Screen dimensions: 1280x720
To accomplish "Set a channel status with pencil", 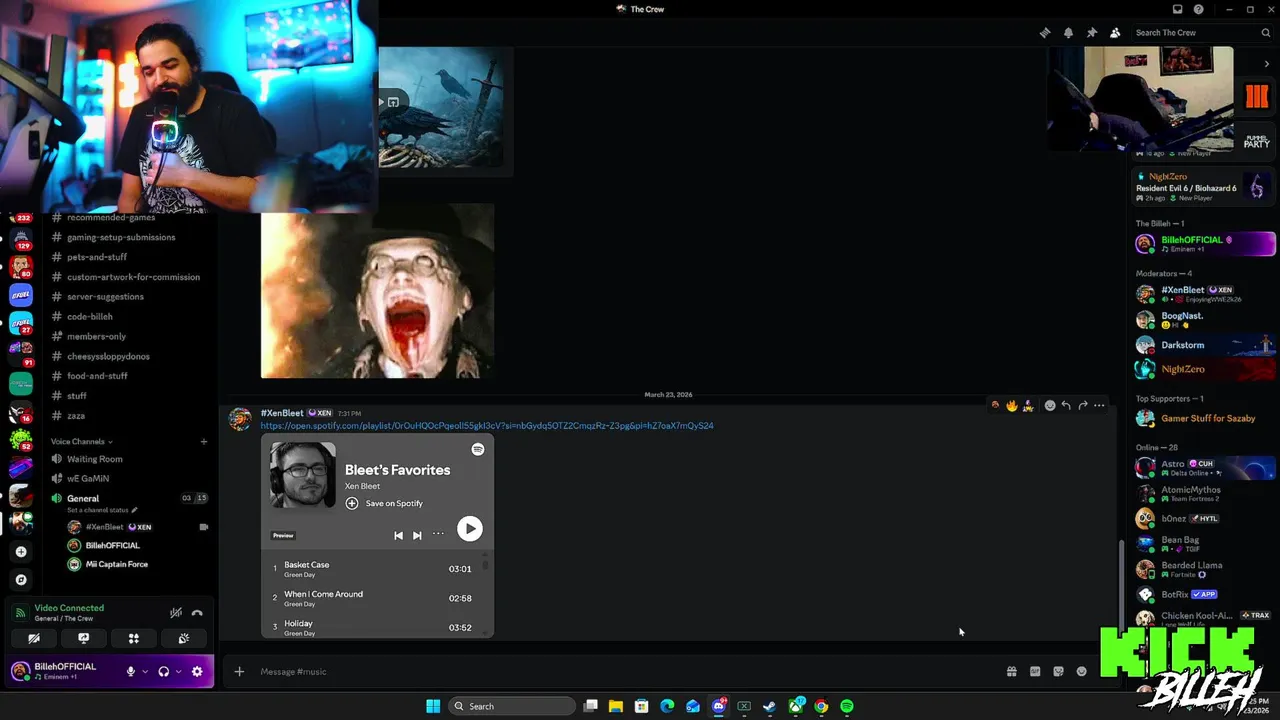I will coord(102,510).
